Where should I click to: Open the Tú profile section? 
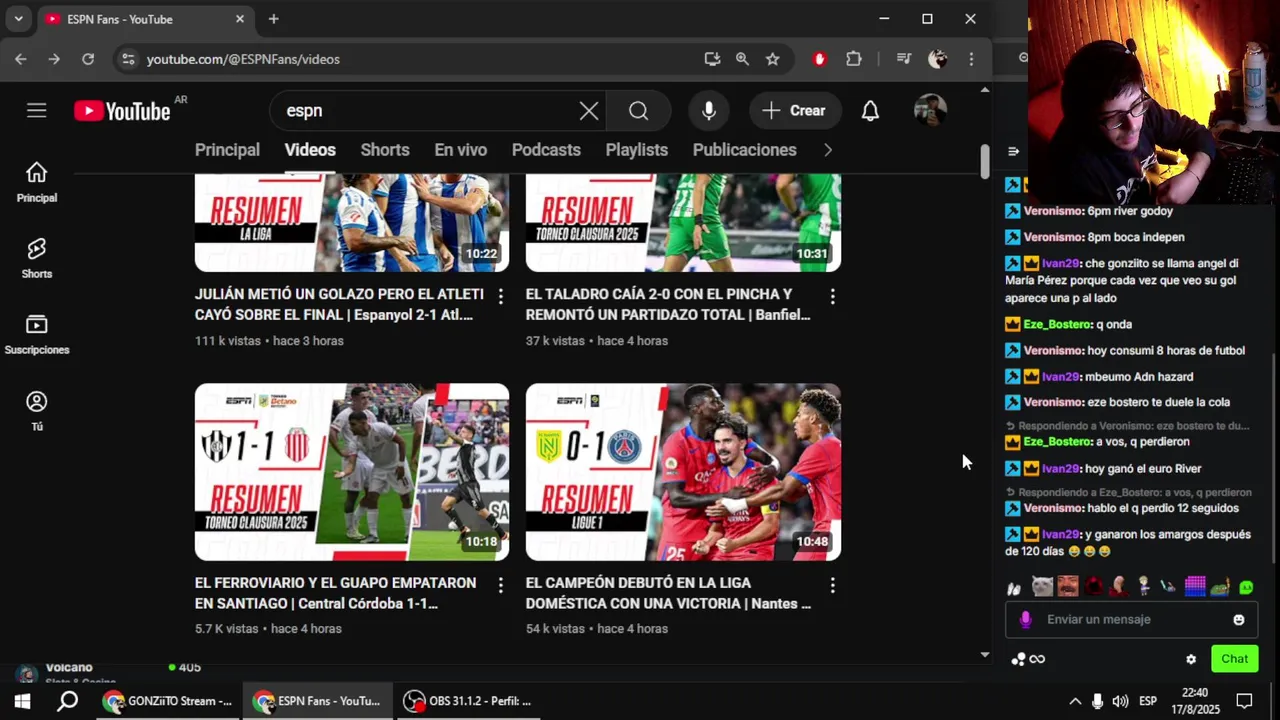click(x=37, y=411)
